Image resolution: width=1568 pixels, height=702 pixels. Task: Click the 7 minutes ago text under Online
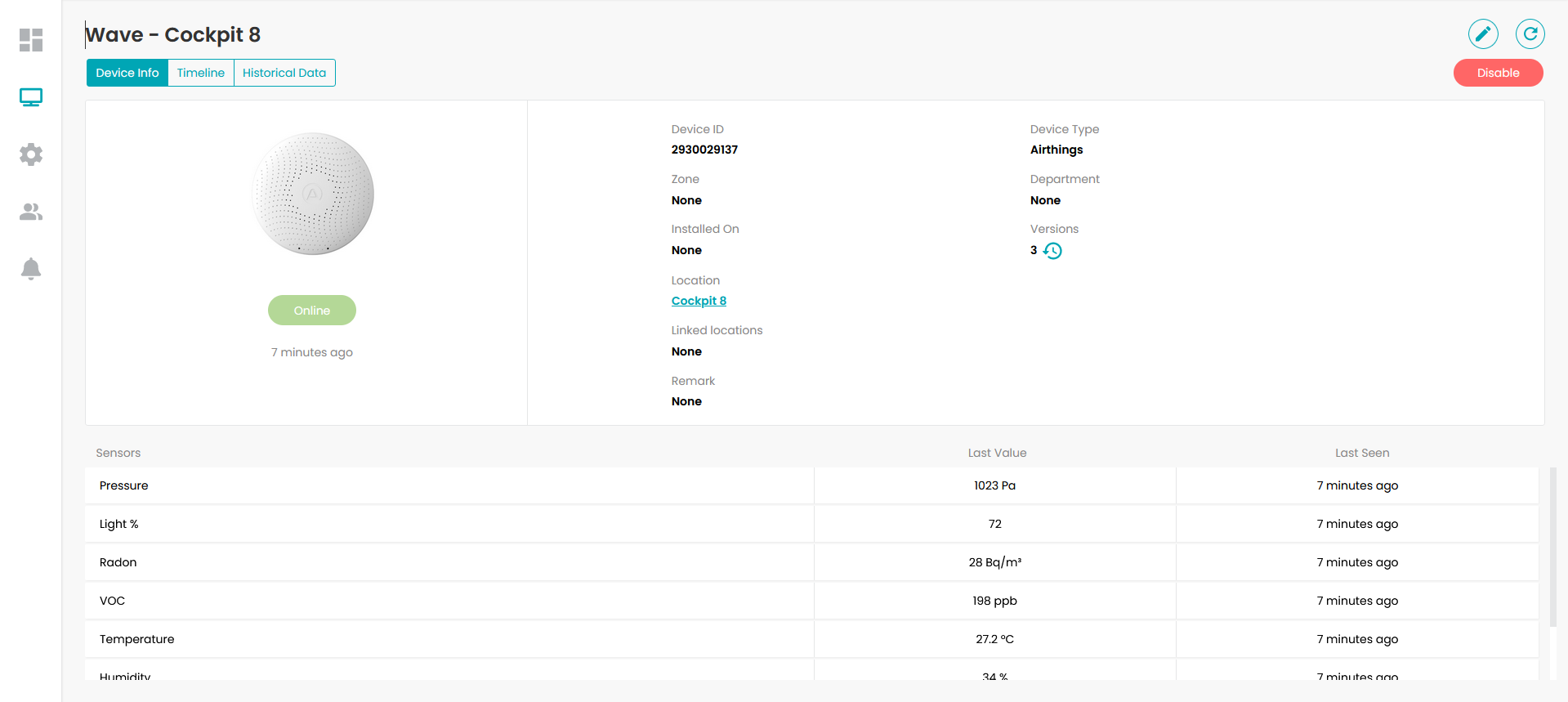[312, 352]
